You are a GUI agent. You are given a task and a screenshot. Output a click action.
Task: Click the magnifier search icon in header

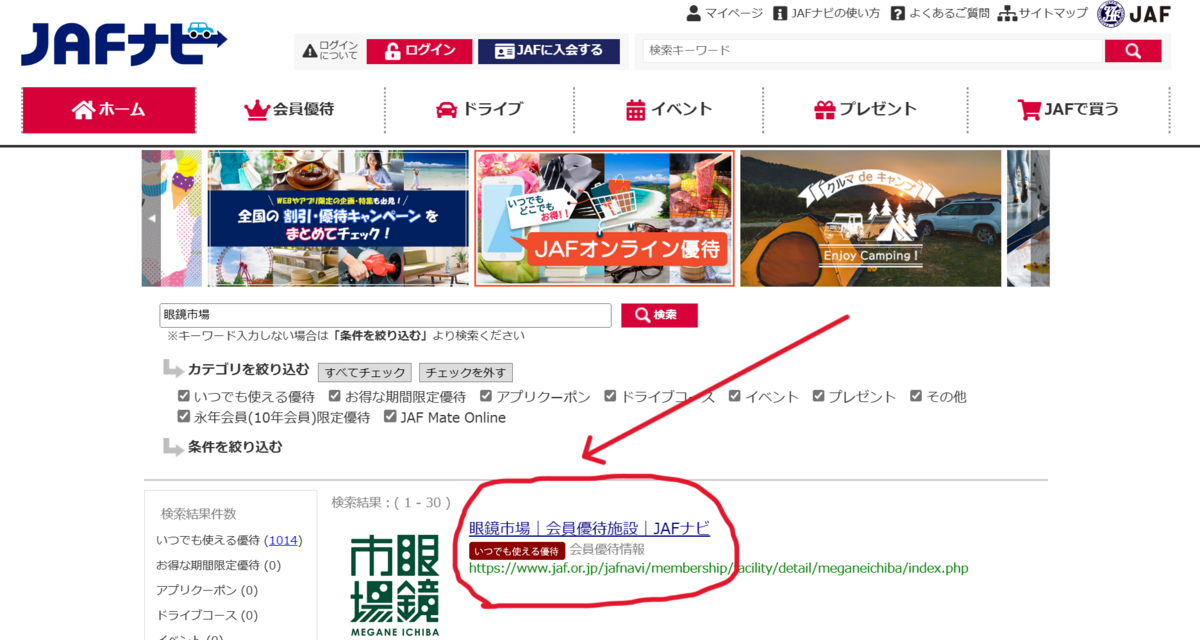tap(1133, 50)
